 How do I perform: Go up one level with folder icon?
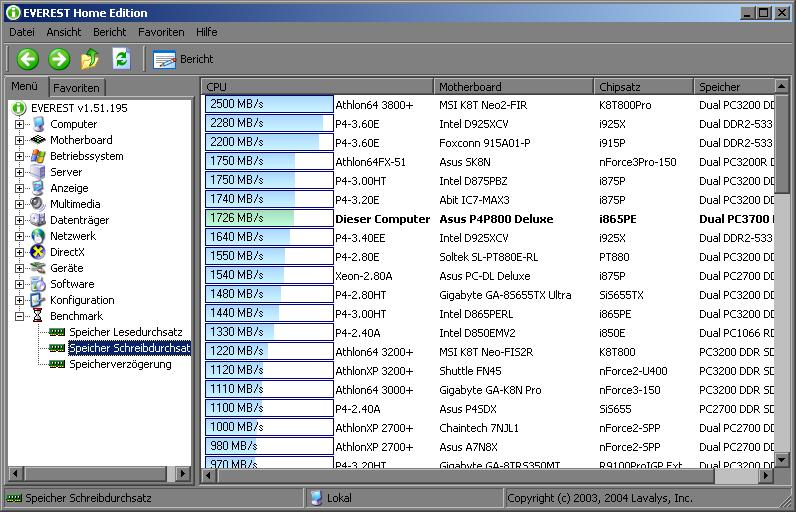click(x=90, y=59)
